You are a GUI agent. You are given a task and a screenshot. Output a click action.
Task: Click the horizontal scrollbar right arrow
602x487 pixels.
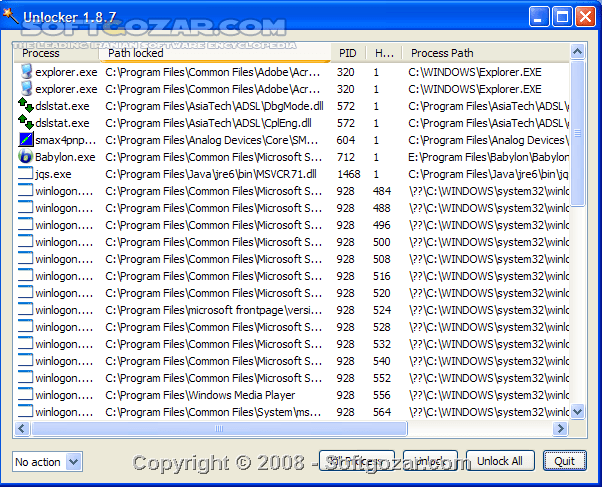click(561, 428)
